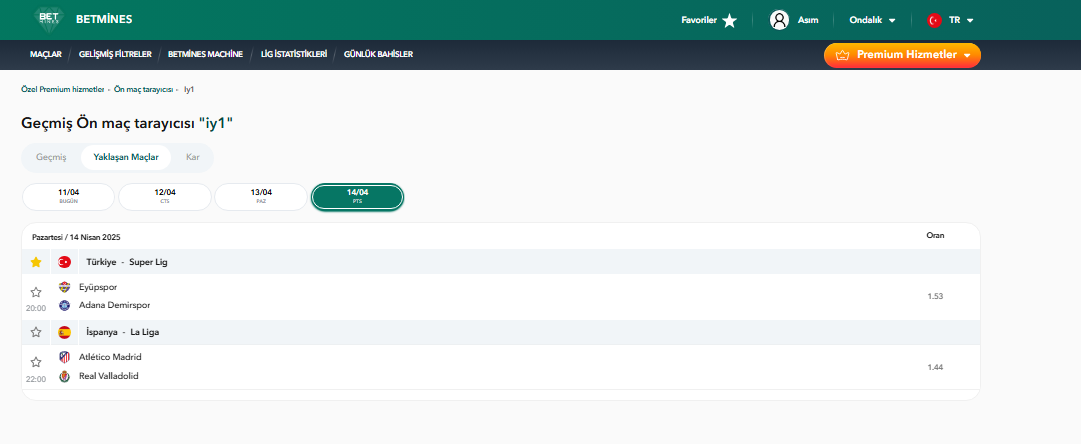Click the Favoriler link in header
Viewport: 1081px width, 444px height.
click(699, 20)
